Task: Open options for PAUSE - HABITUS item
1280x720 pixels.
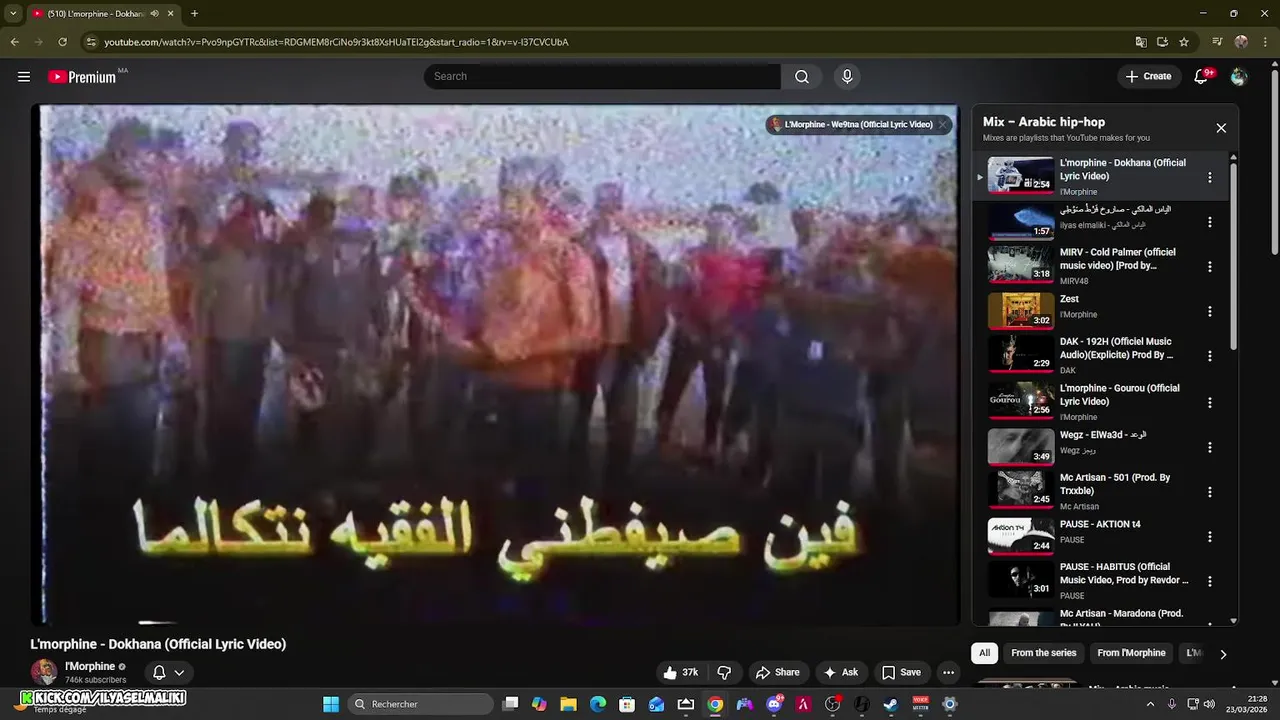Action: pyautogui.click(x=1210, y=581)
